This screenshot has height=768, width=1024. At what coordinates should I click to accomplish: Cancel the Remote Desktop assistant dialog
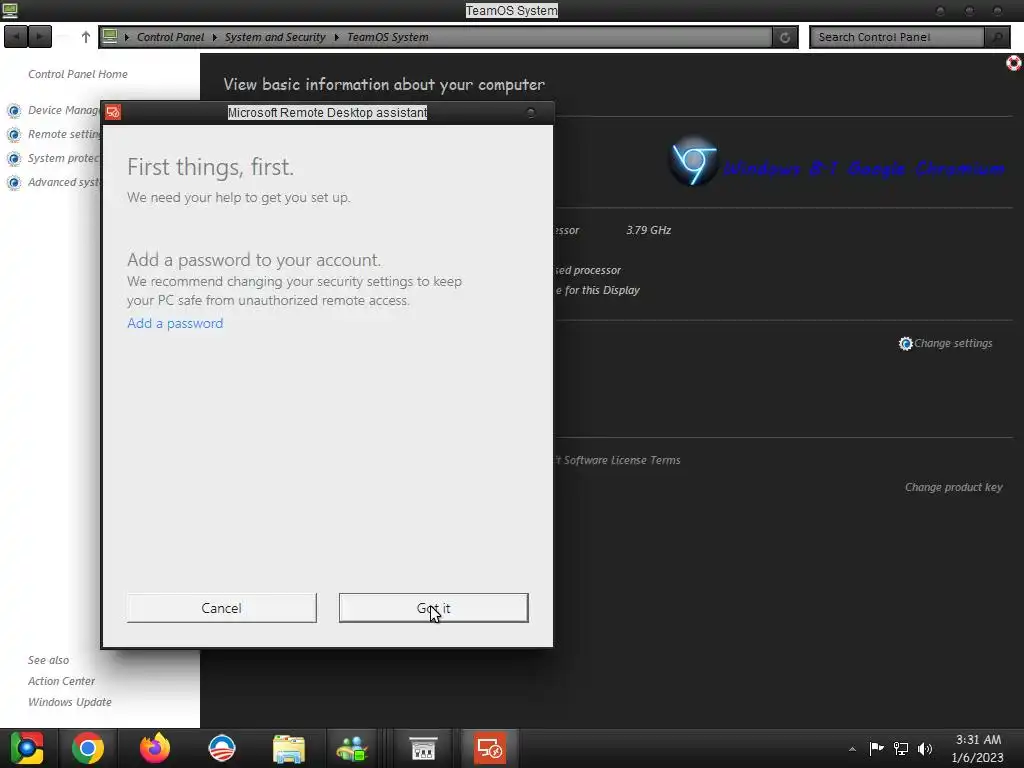click(x=221, y=608)
